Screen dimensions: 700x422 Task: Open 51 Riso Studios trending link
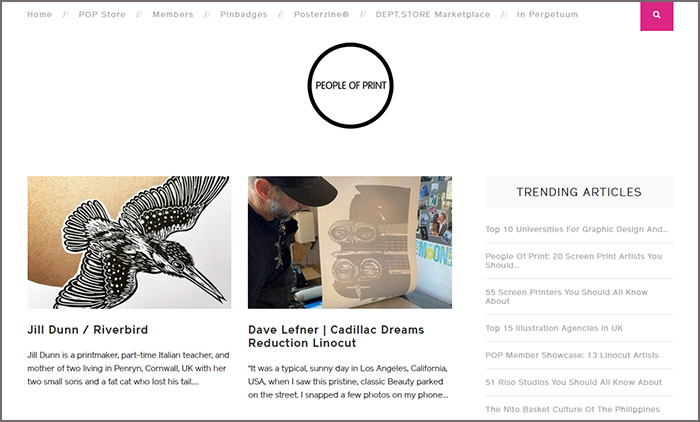tap(574, 382)
